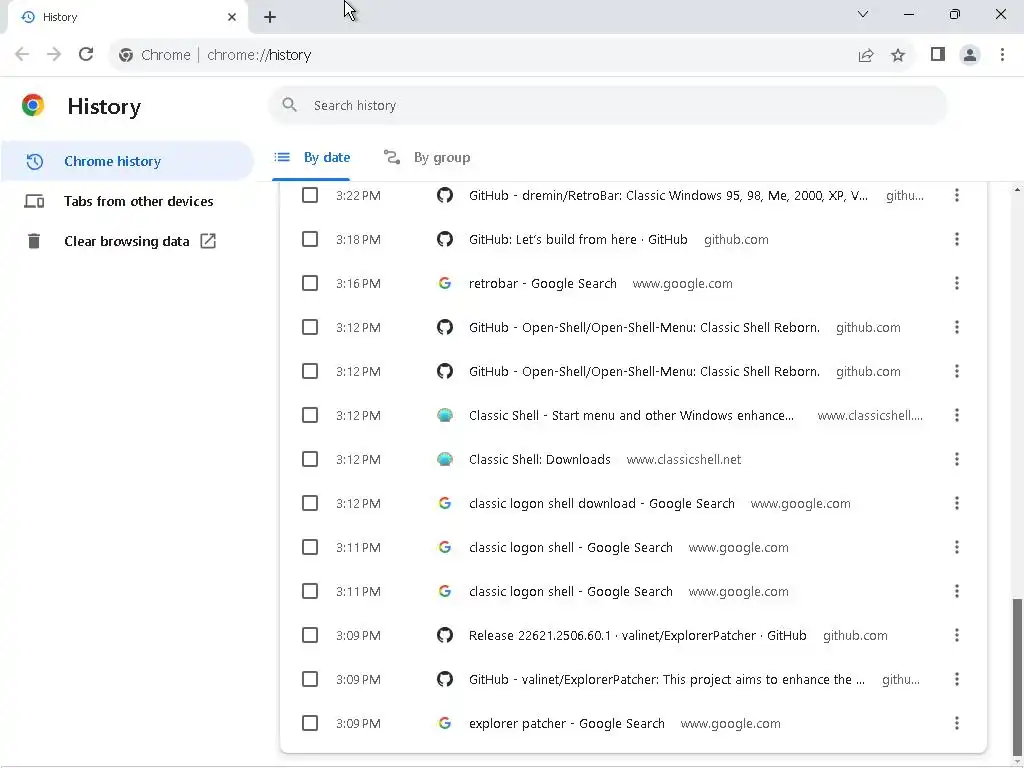Check Release 22621.2506.60.1 ExplorerPatcher entry
The image size is (1024, 768).
coord(310,635)
